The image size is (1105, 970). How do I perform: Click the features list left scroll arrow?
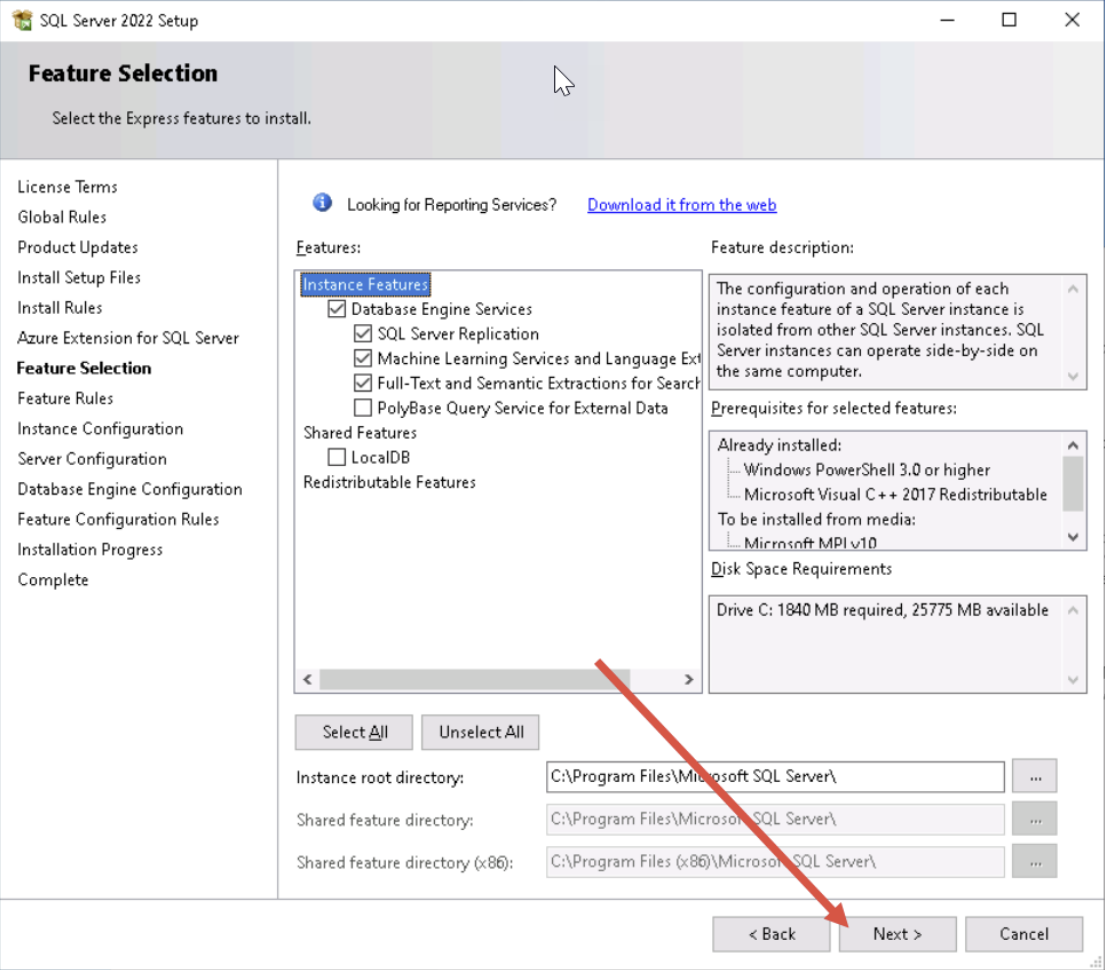307,680
